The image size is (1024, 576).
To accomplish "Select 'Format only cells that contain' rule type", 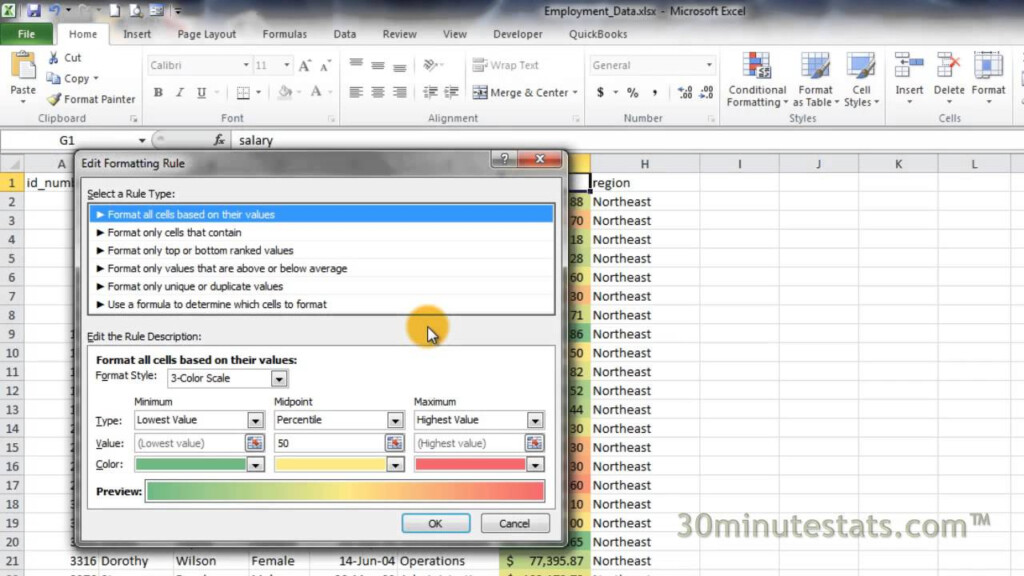I will [321, 232].
